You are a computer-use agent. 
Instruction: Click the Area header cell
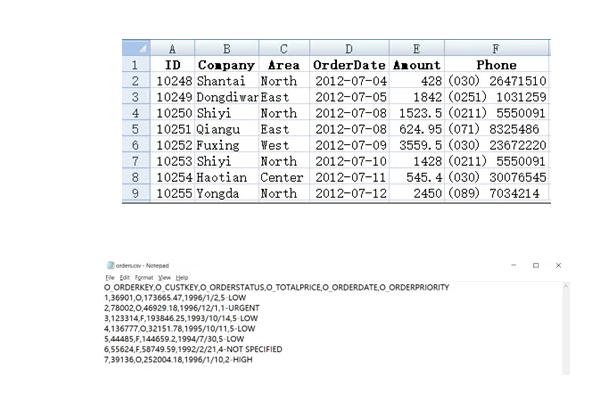284,64
